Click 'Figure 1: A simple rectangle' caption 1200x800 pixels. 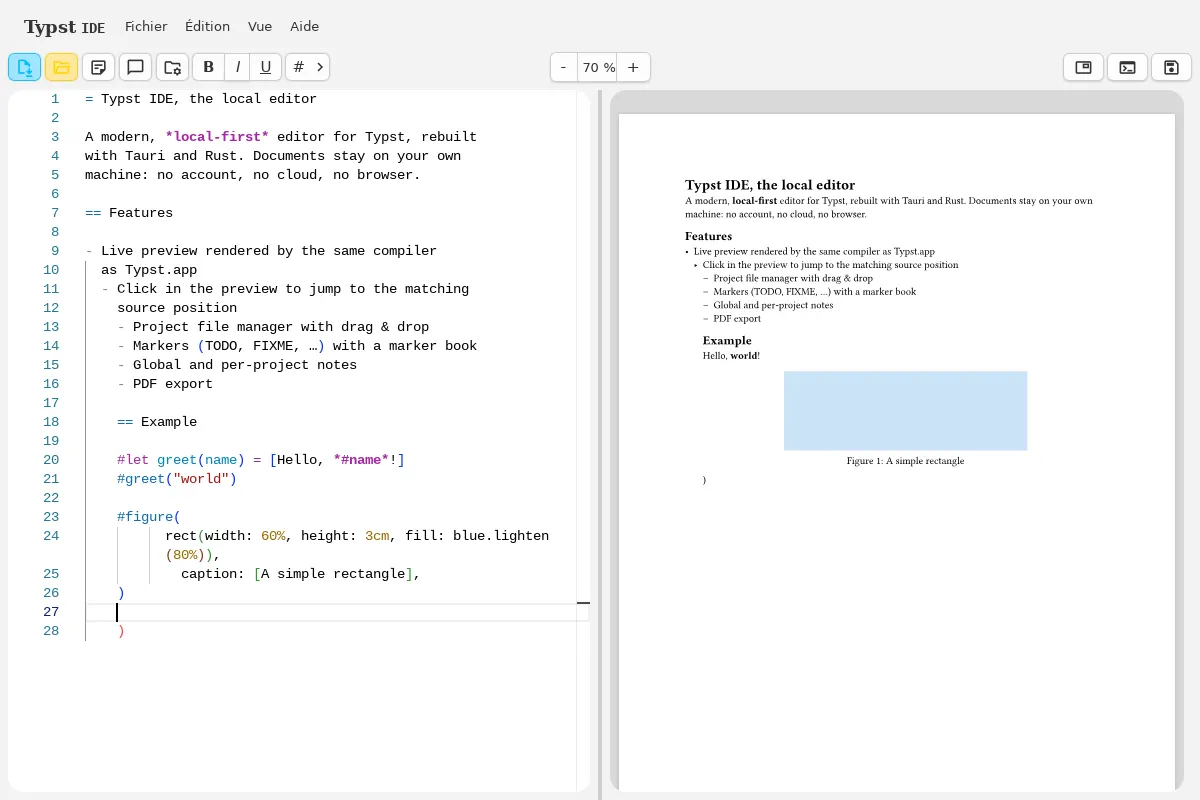[905, 461]
